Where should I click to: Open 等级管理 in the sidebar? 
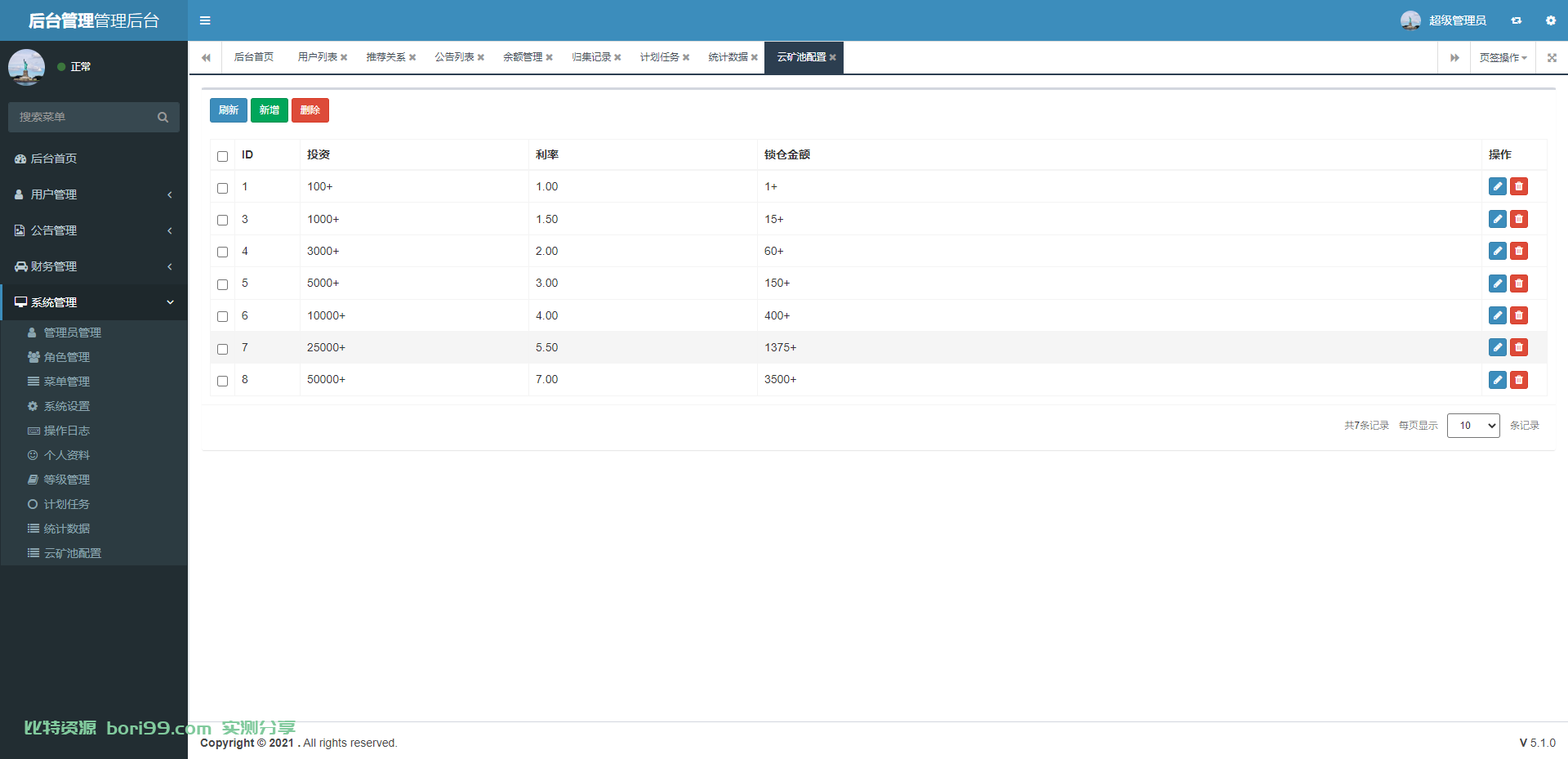tap(94, 480)
